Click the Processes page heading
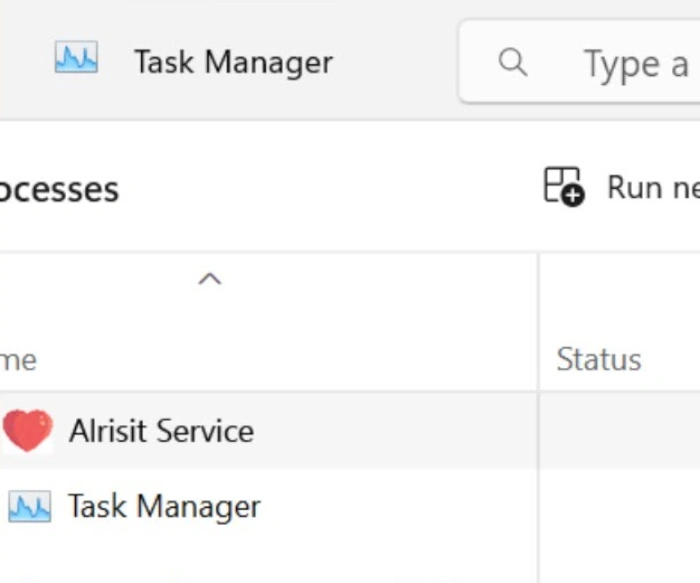 tap(58, 189)
